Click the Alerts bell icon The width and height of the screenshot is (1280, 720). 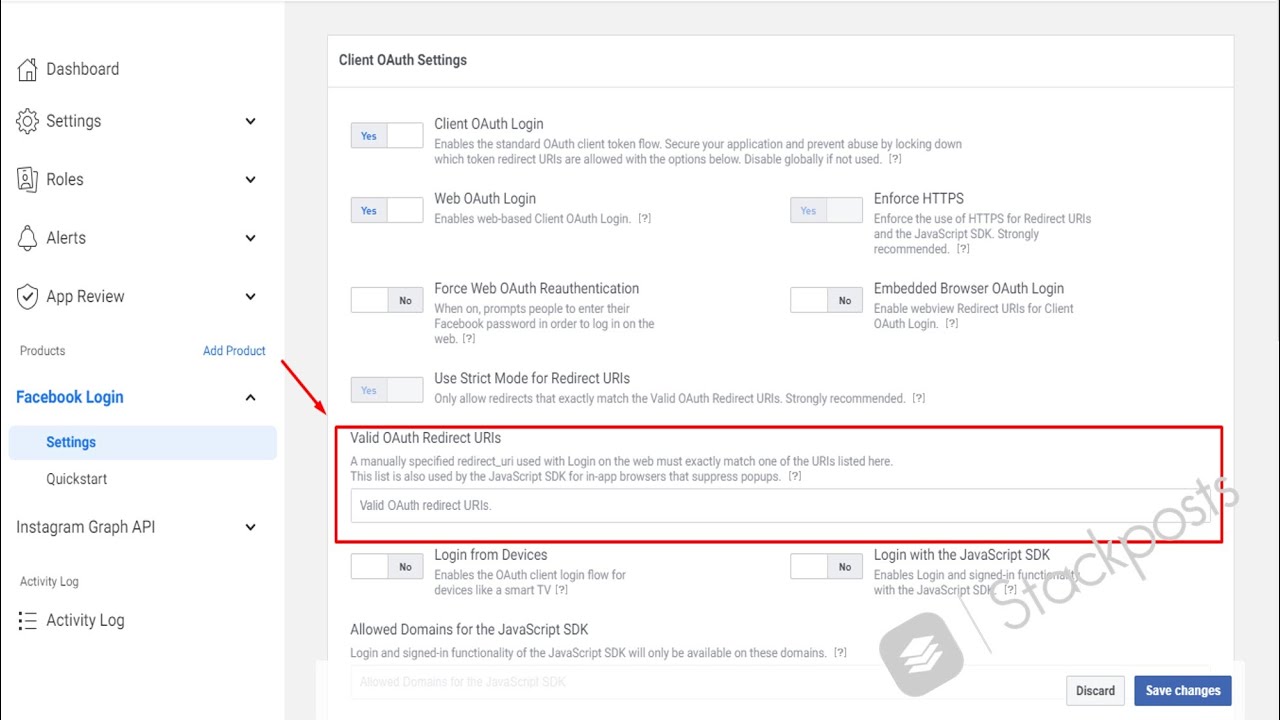(27, 238)
